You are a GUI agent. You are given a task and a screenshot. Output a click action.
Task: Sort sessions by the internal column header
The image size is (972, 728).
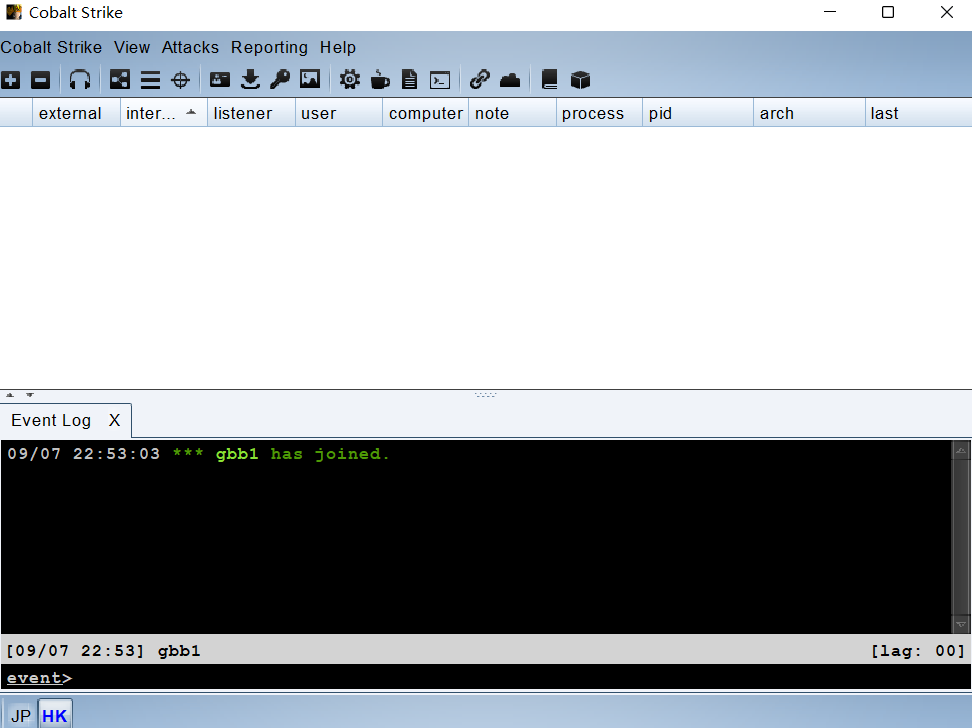coord(164,113)
